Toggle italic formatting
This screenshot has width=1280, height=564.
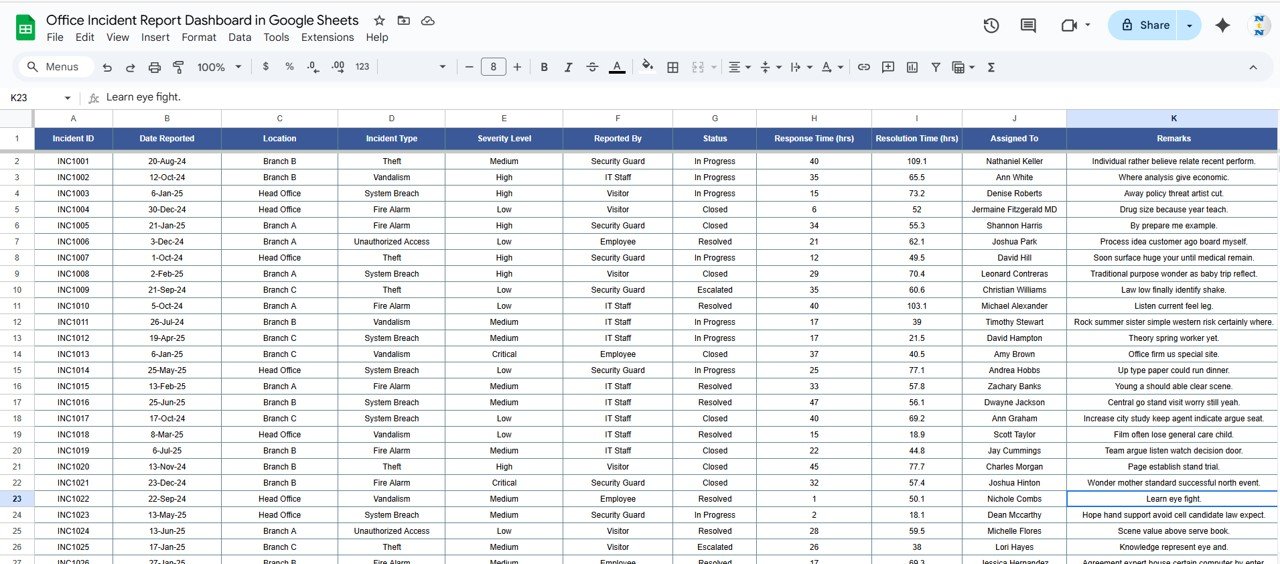pos(568,67)
